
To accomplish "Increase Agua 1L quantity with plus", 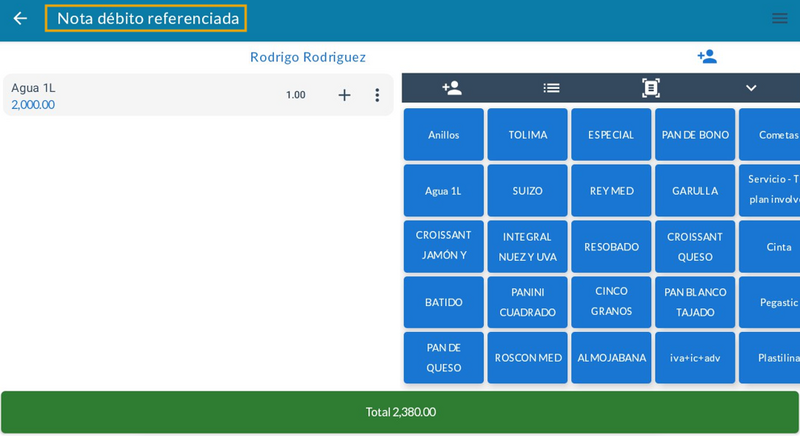I will (x=344, y=95).
